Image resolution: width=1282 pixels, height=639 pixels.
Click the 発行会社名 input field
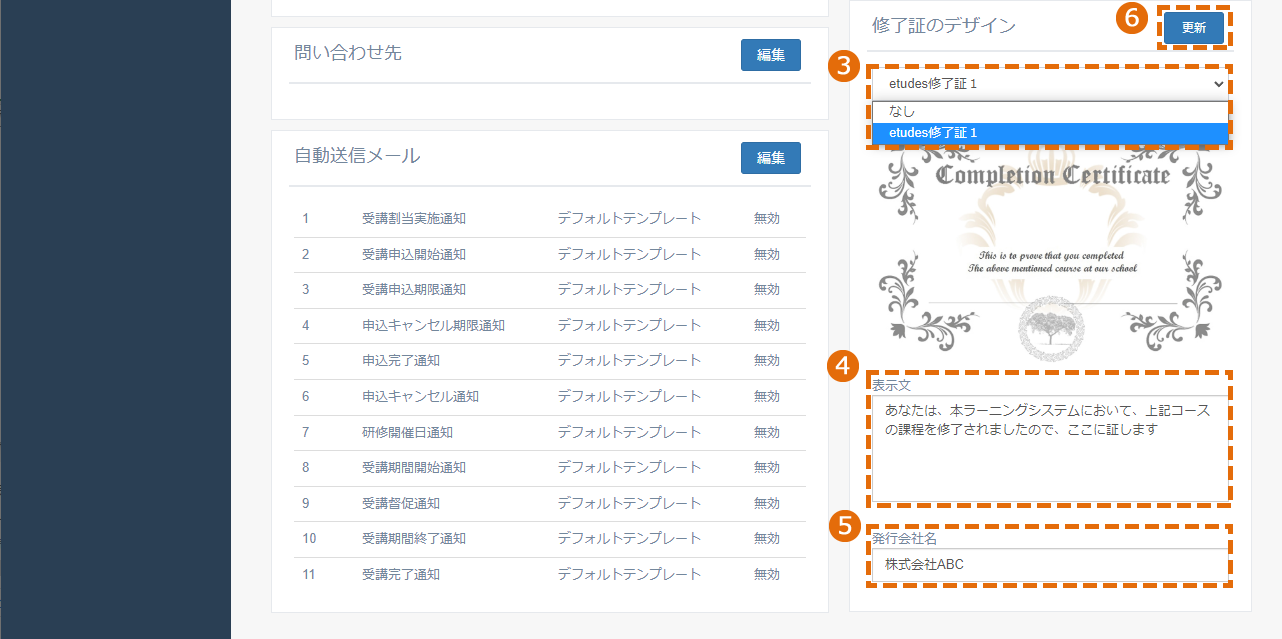click(1049, 565)
